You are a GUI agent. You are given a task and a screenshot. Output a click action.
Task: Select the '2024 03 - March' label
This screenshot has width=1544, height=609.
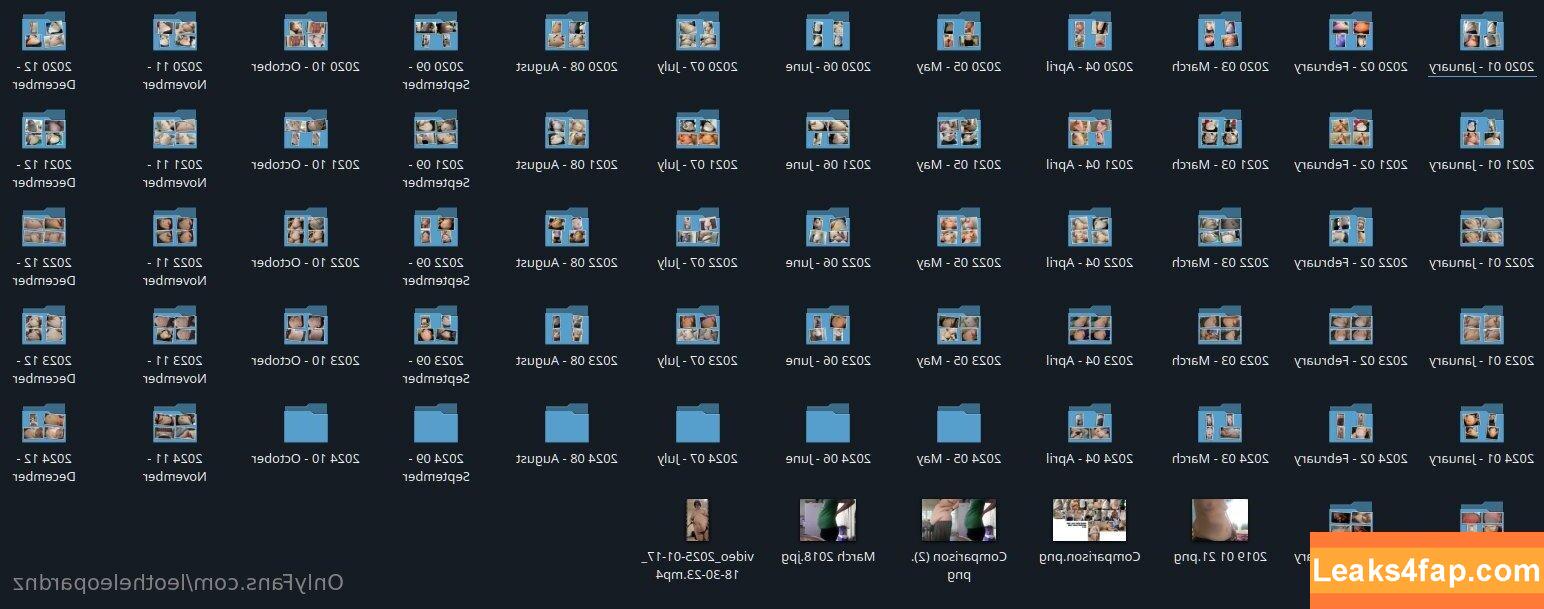click(x=1220, y=458)
